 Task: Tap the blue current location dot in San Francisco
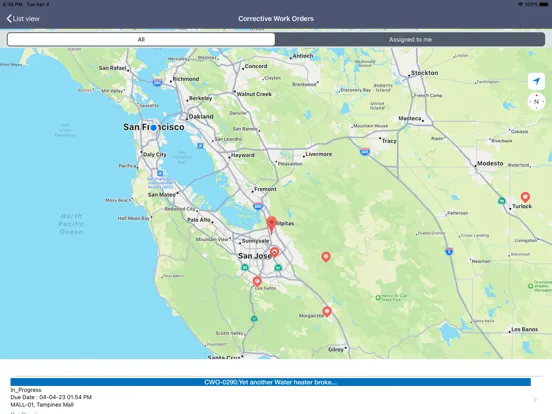pos(153,128)
